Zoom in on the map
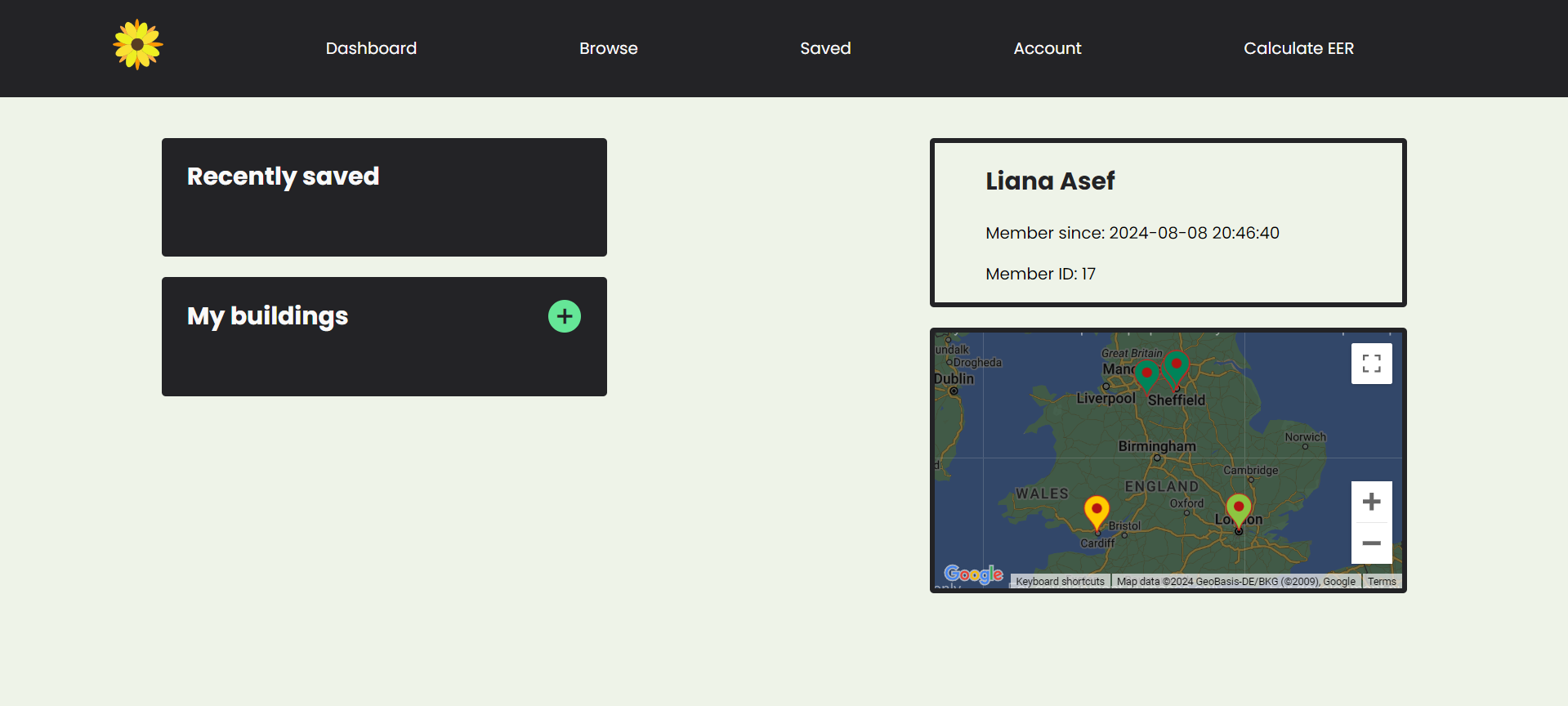 point(1372,502)
